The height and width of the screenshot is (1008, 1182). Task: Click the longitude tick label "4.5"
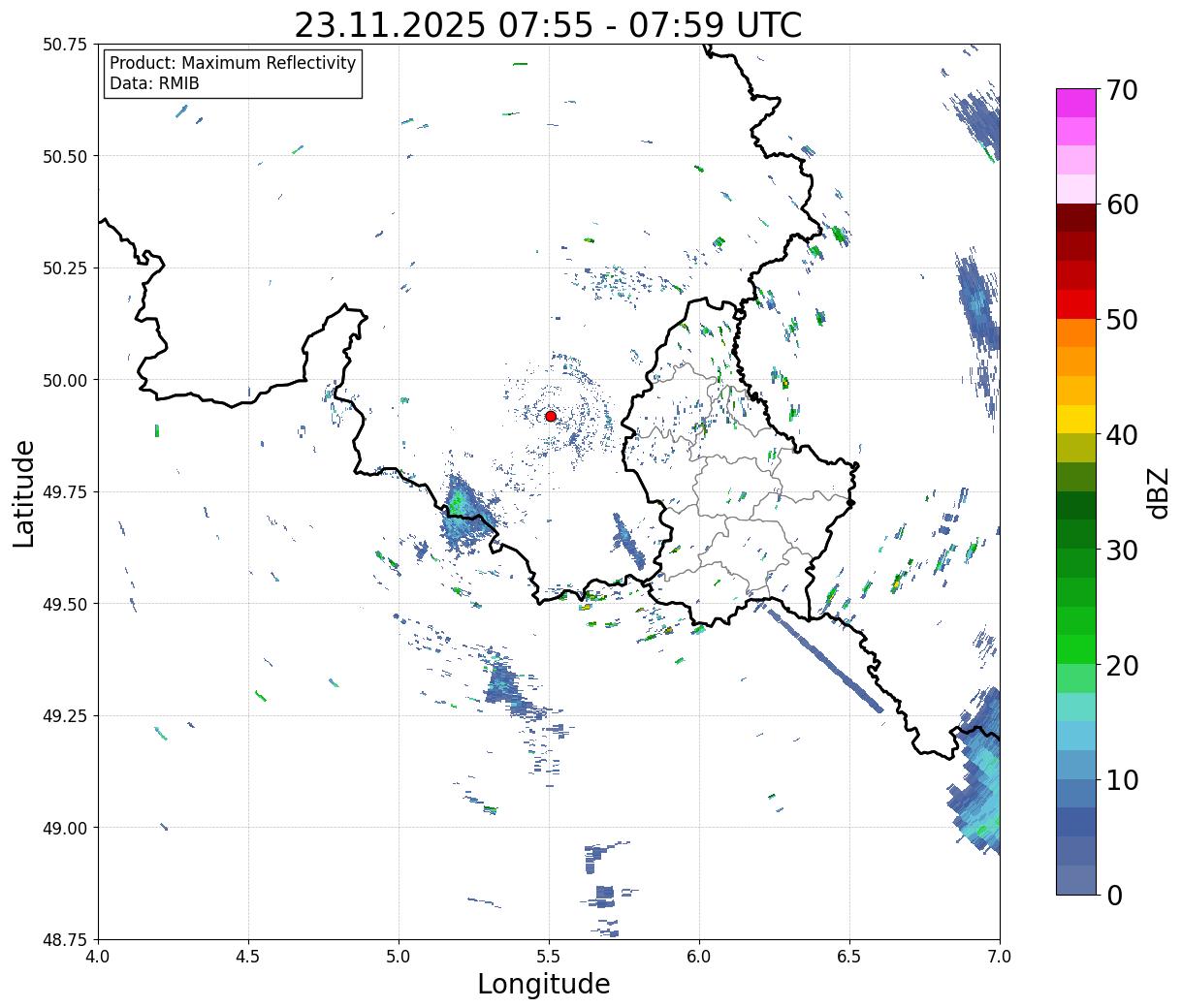[248, 957]
